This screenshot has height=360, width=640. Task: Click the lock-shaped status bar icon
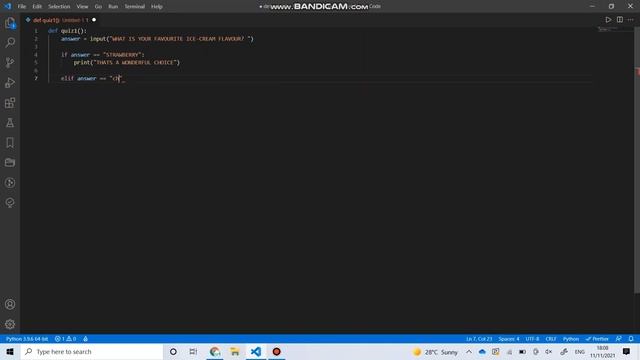[85, 339]
